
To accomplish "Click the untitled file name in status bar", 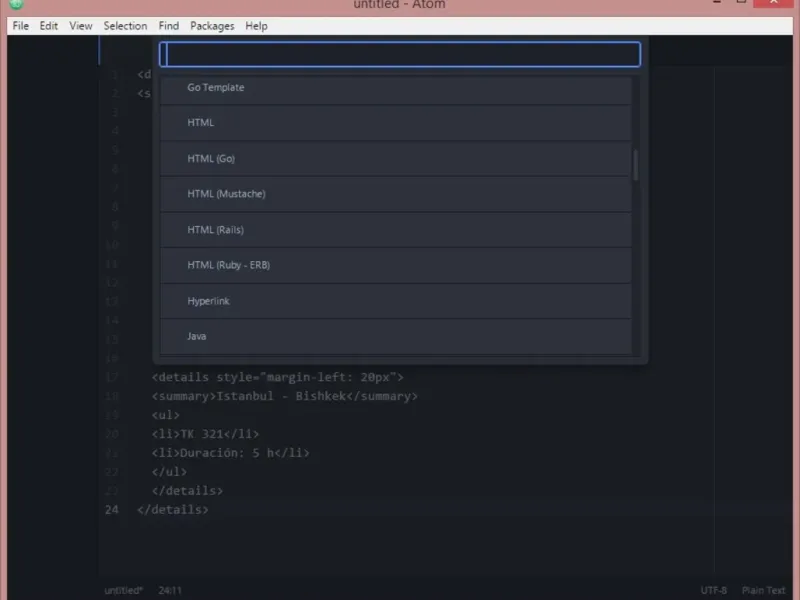I will coord(123,590).
